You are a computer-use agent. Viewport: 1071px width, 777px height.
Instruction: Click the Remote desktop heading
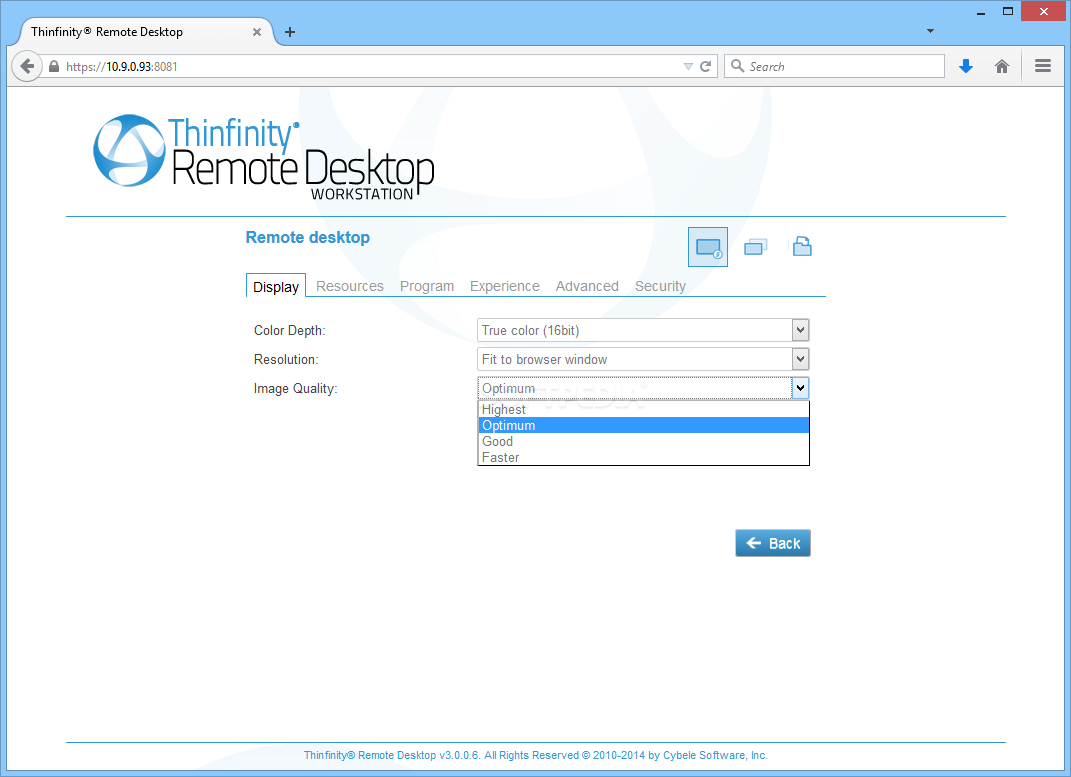tap(307, 238)
